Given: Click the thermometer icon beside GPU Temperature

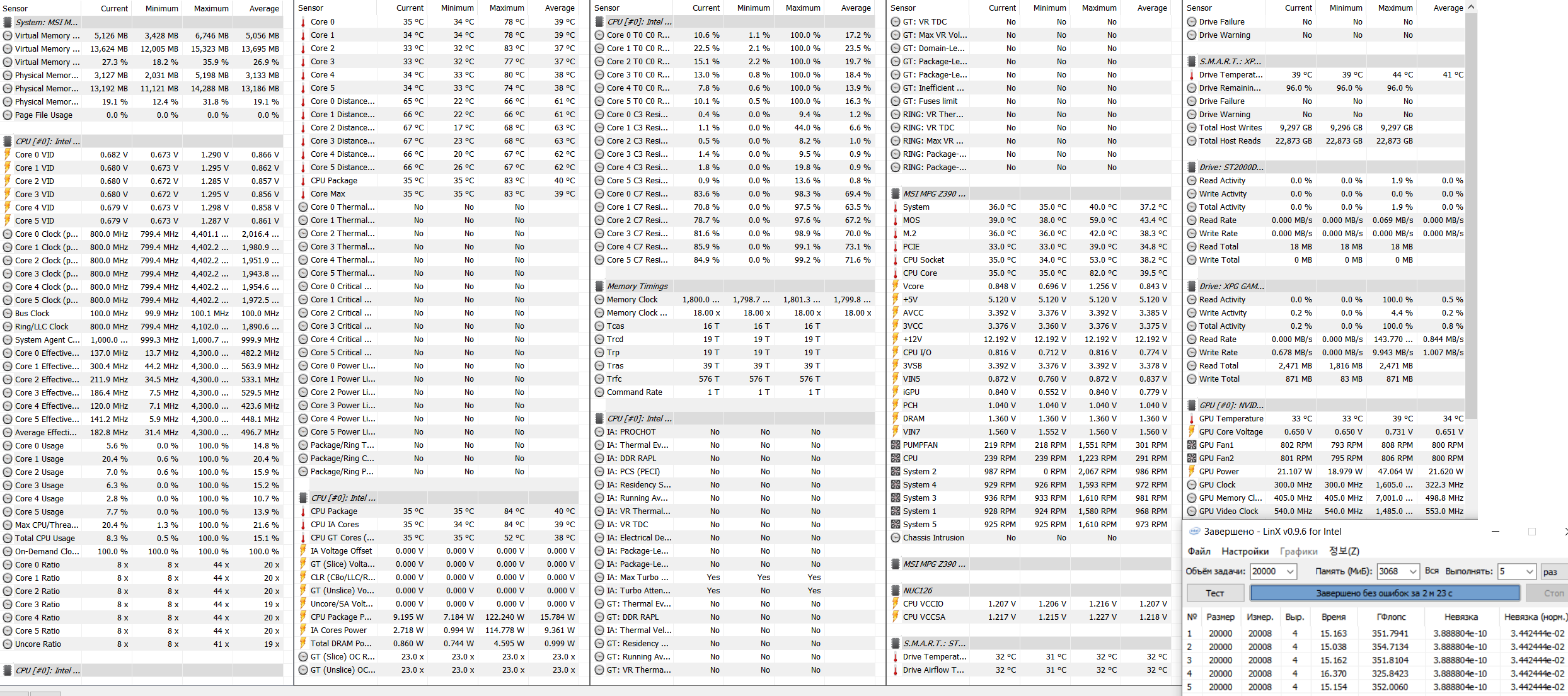Looking at the screenshot, I should point(1192,418).
